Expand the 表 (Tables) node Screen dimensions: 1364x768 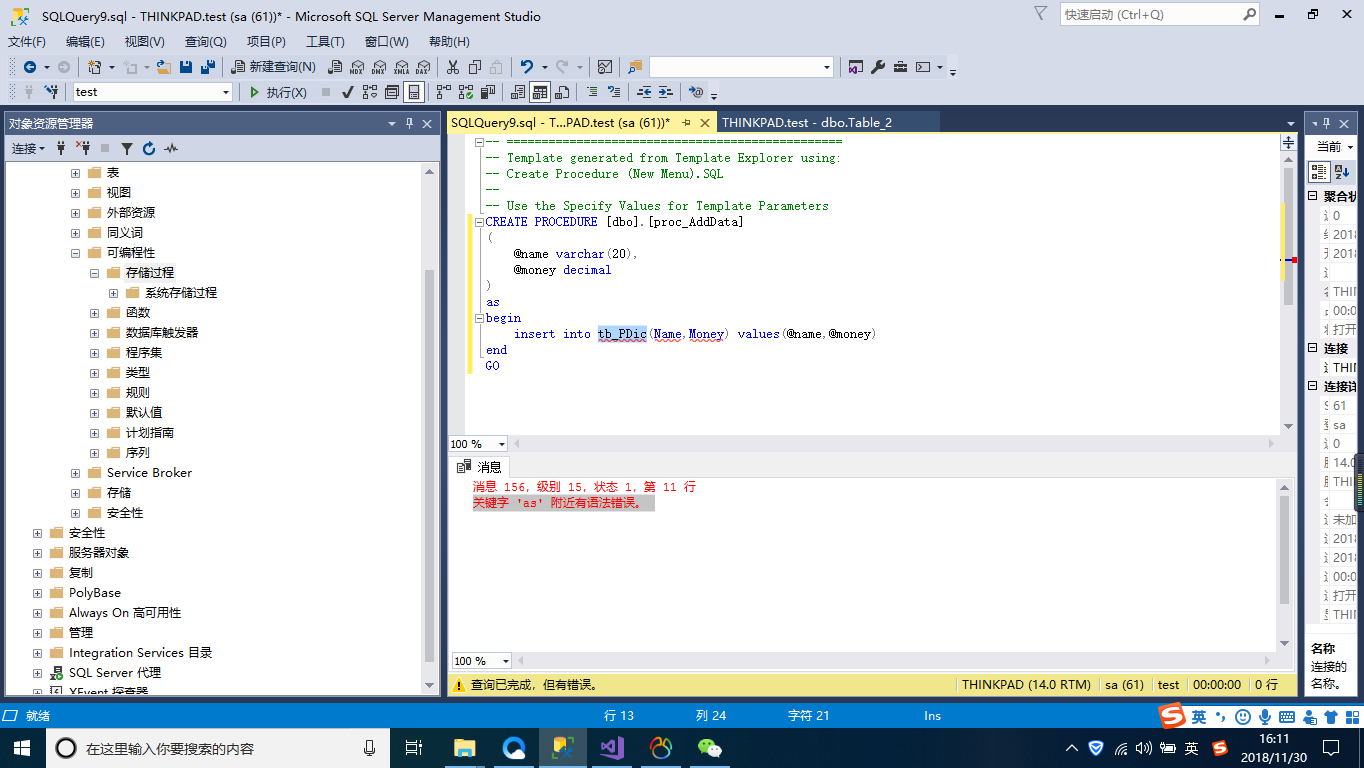click(x=75, y=173)
